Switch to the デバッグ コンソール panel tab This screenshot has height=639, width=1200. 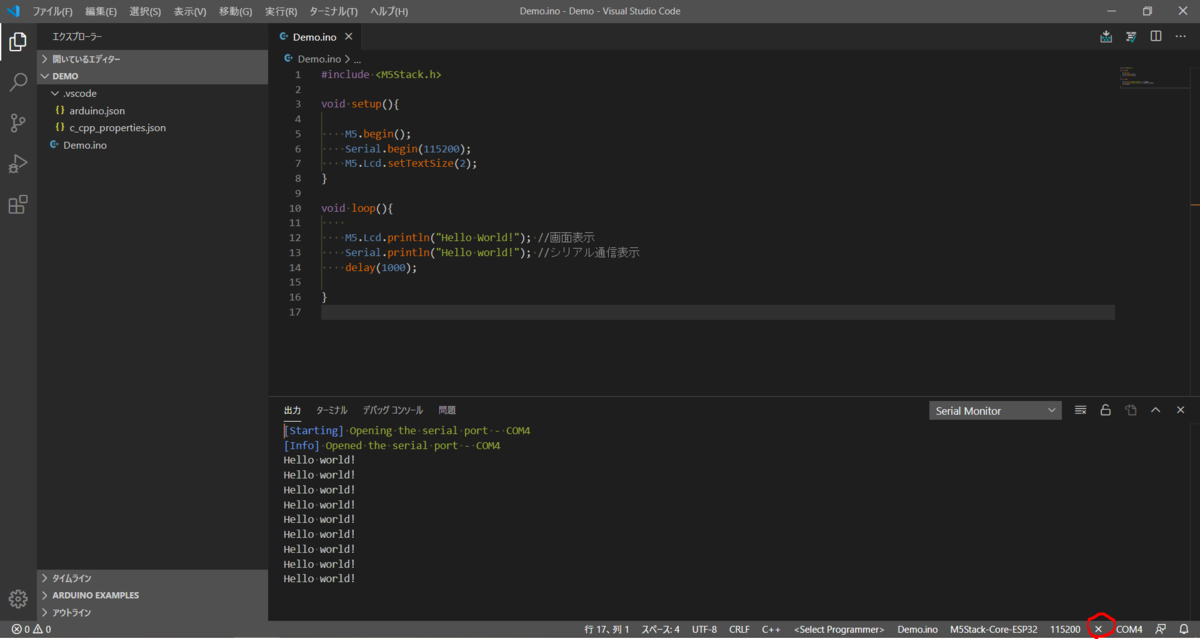click(393, 410)
